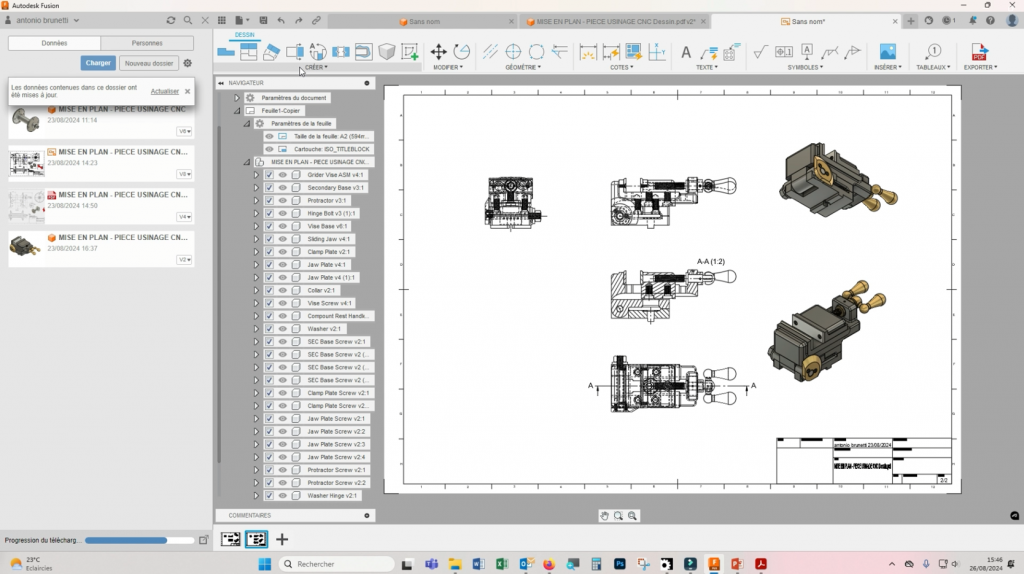Open the CRÉER menu

(316, 67)
